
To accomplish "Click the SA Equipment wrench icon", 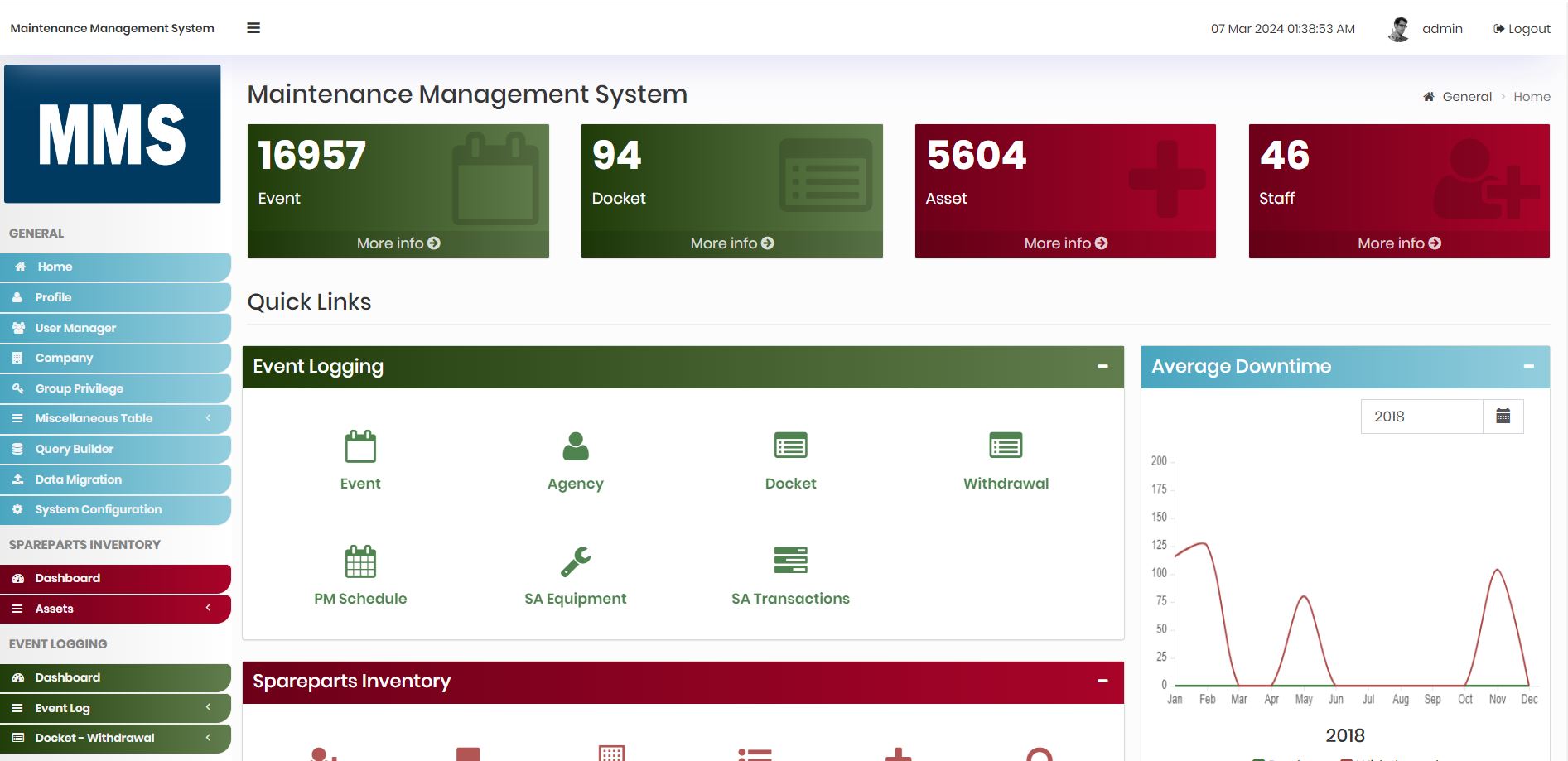I will pos(575,561).
